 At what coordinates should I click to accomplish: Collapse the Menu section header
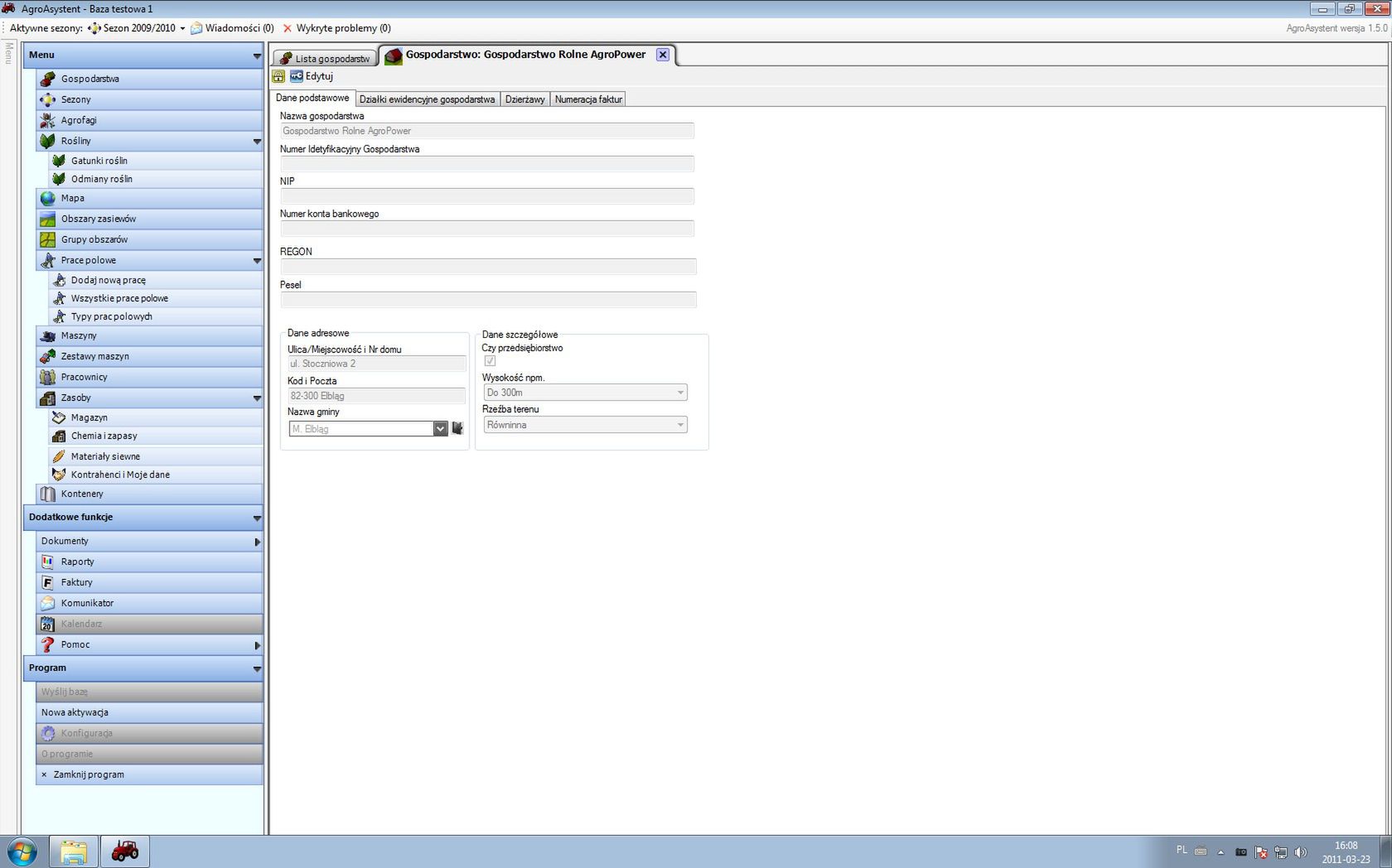(x=257, y=56)
